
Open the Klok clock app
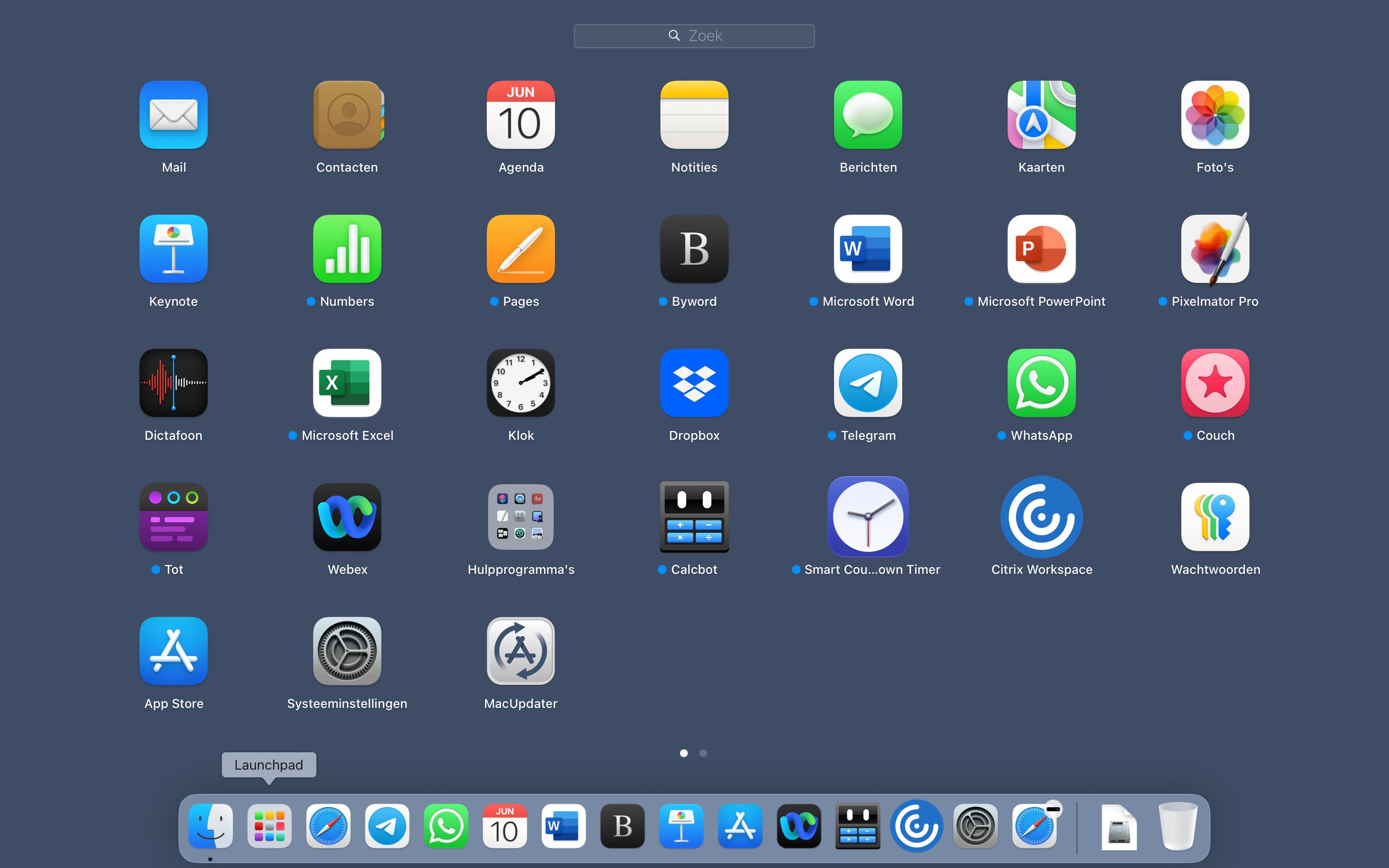520,383
